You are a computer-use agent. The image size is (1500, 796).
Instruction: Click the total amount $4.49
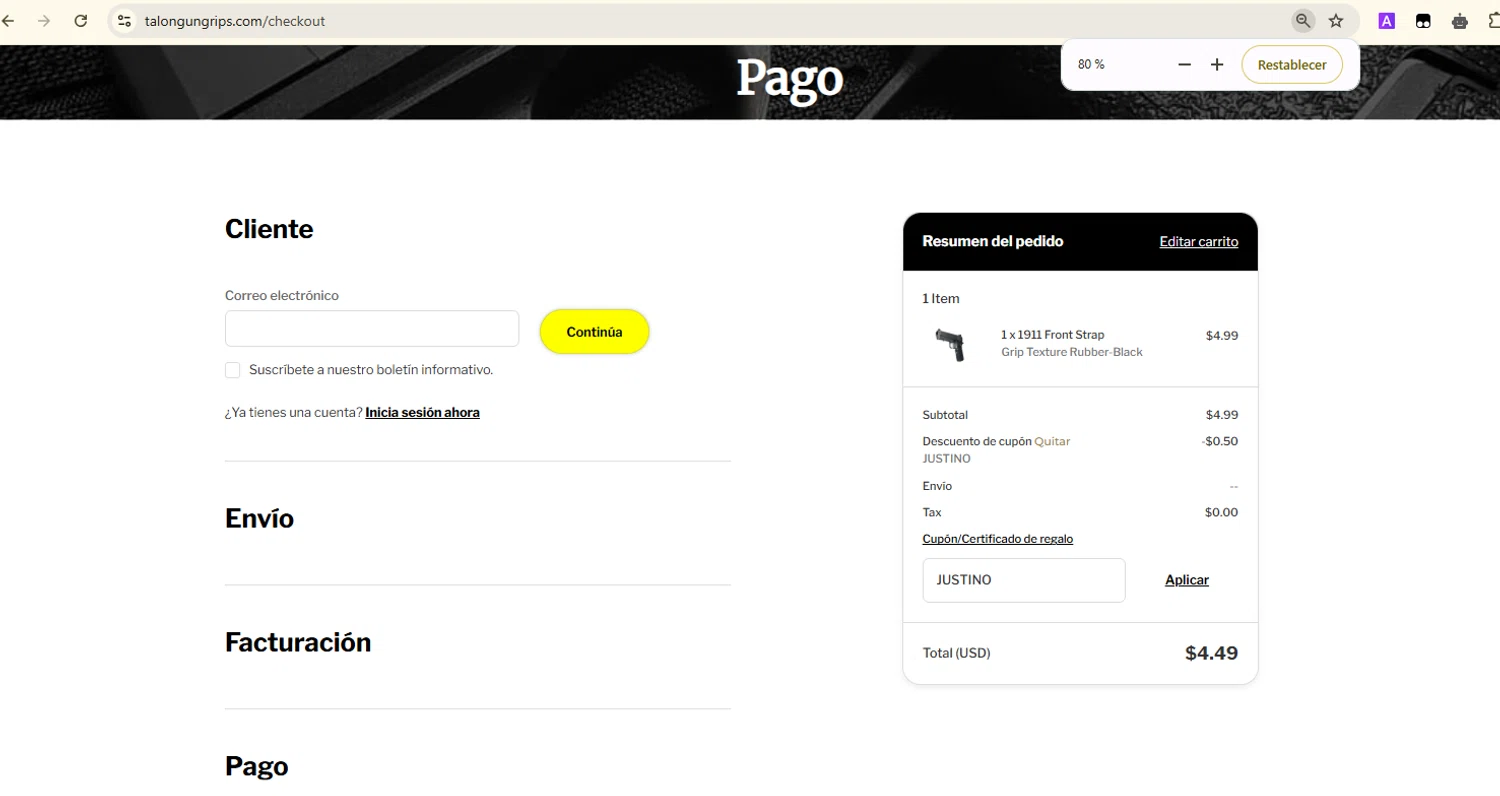[1211, 653]
